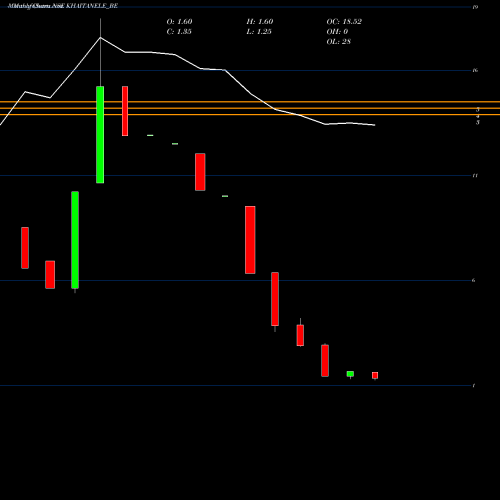Click the KHAITANELE_BE chart title
Screen dimensions: 500x500
(63, 6)
